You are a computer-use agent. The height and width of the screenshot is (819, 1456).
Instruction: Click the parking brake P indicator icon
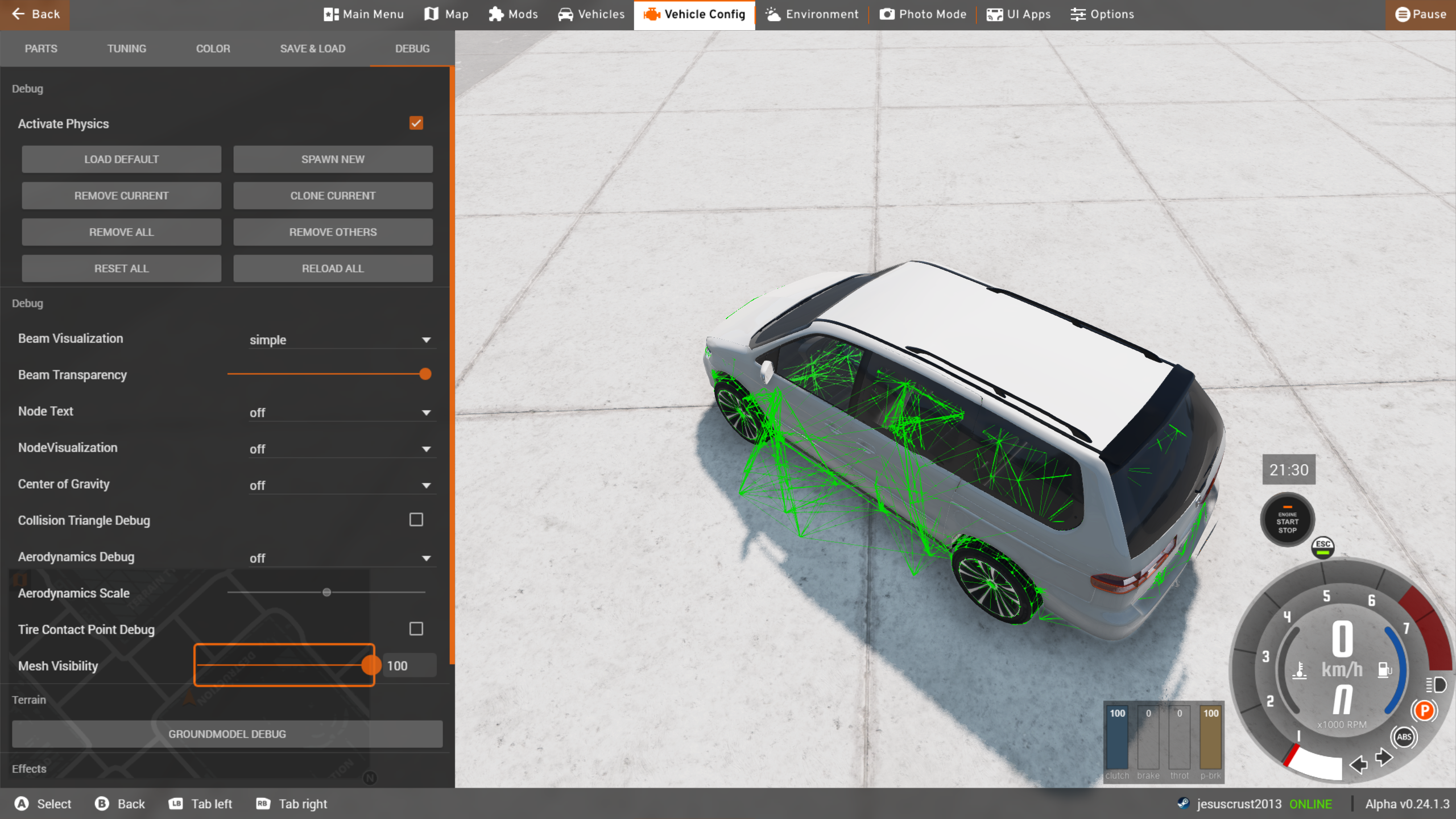coord(1424,710)
